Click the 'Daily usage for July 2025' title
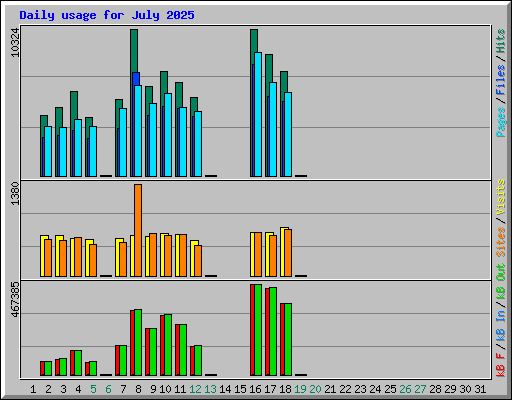The width and height of the screenshot is (512, 400). (x=107, y=15)
